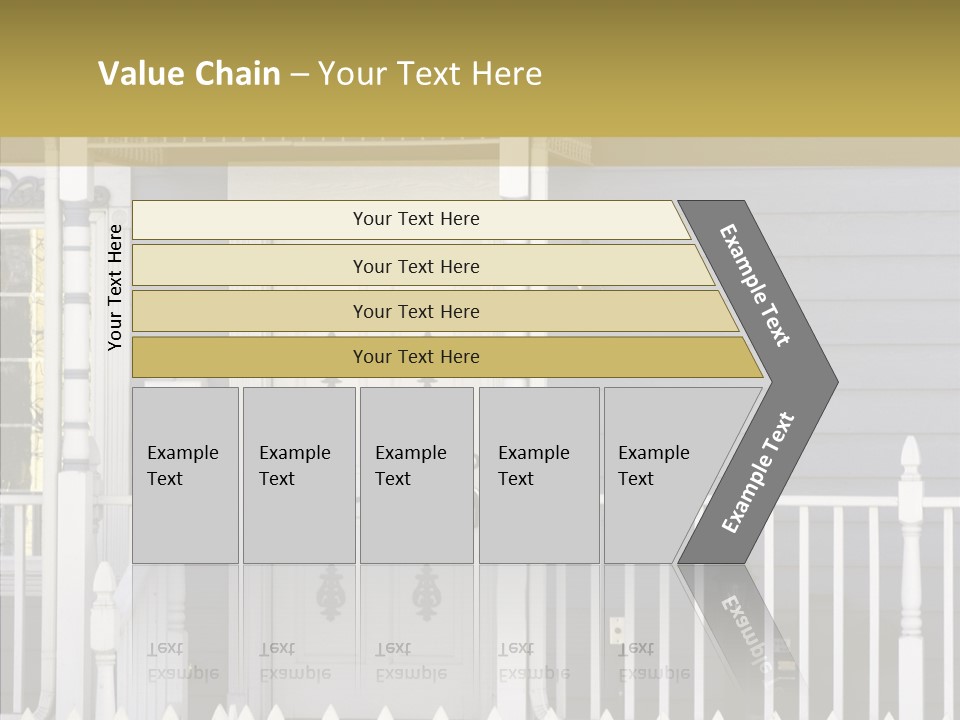
Task: Click the mirrored chevron reflection below the arrow
Action: click(745, 620)
